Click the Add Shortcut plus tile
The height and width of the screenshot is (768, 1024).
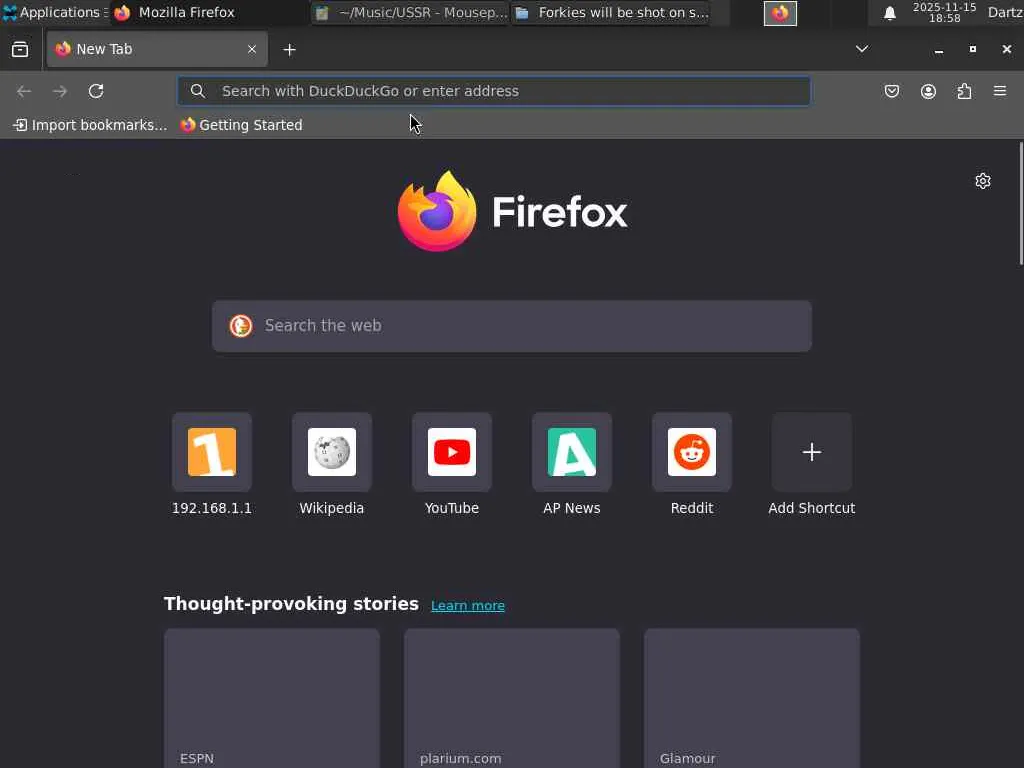[x=812, y=452]
